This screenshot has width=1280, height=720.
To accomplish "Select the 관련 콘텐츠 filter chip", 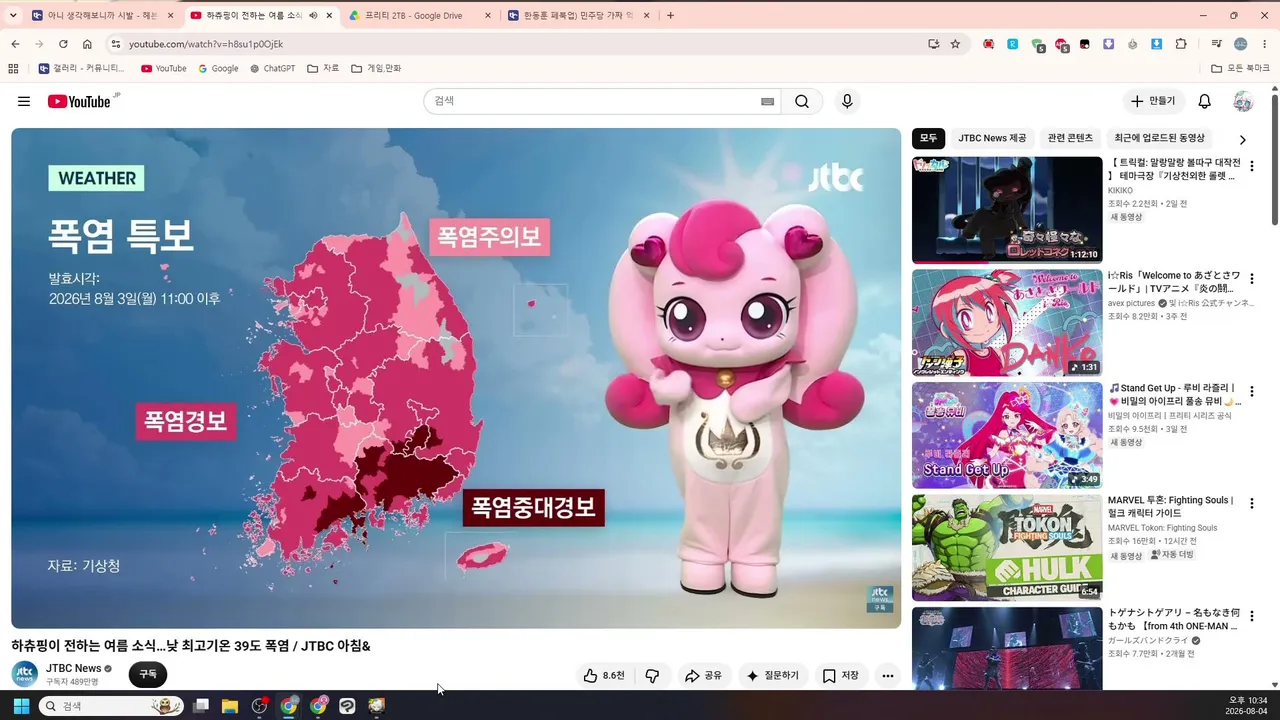I will (x=1070, y=138).
